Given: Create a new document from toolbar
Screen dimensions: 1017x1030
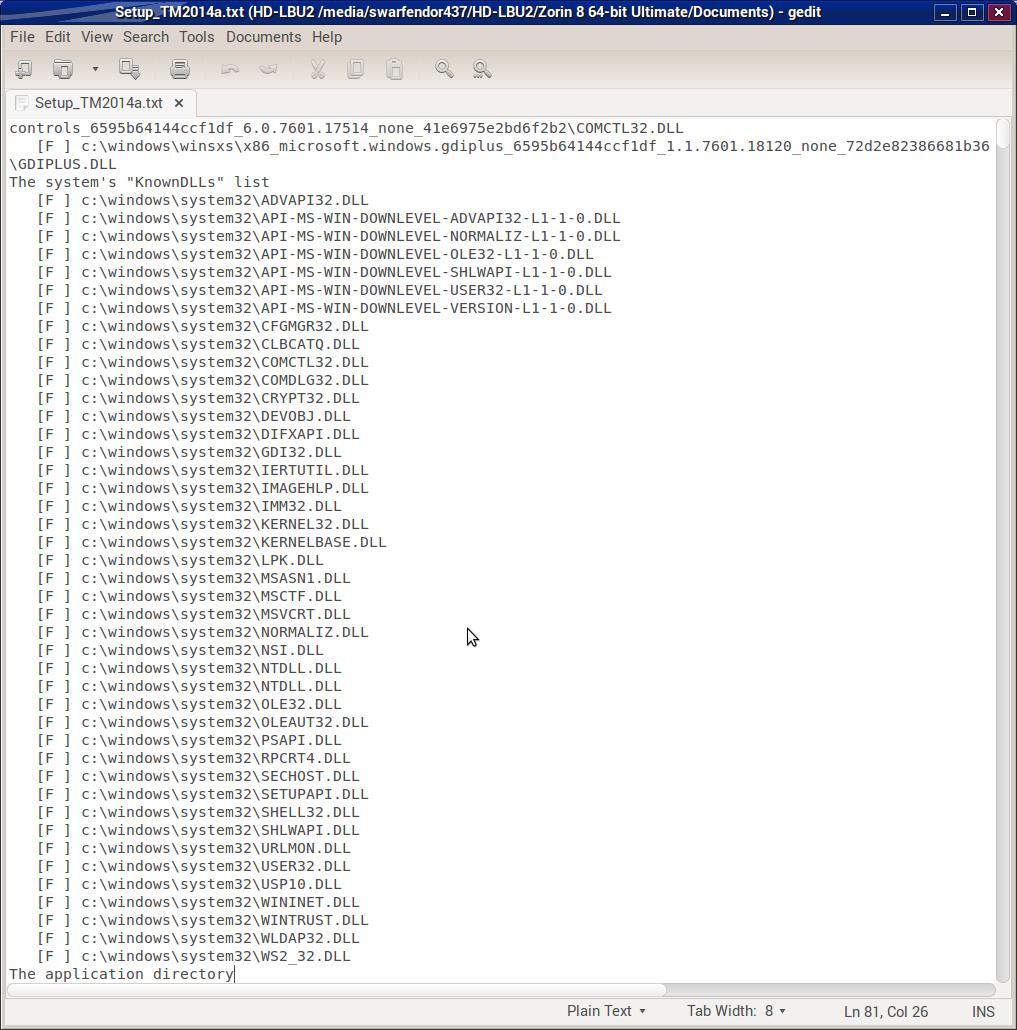Looking at the screenshot, I should click(23, 69).
